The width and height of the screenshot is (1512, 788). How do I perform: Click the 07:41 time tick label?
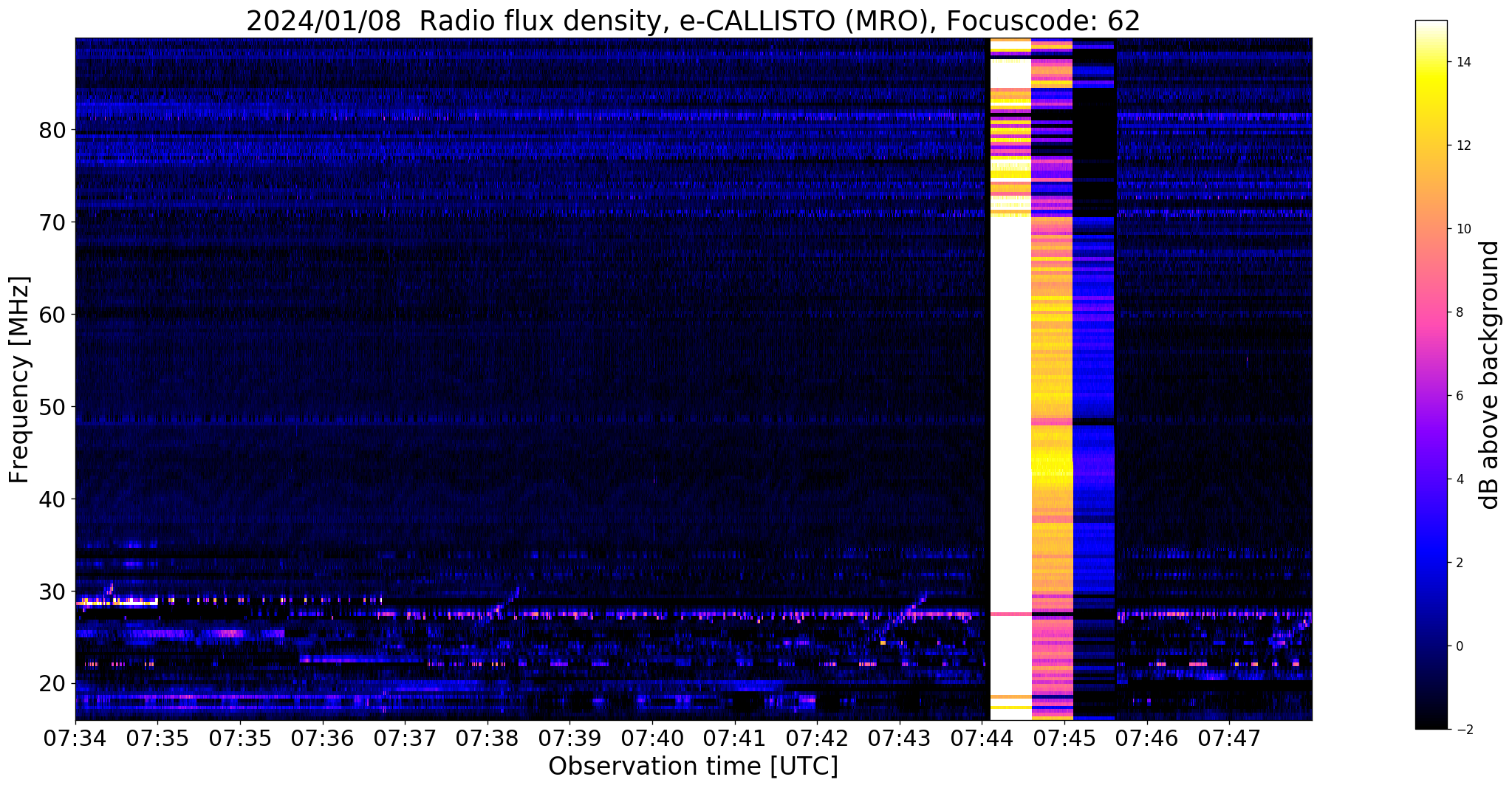734,738
